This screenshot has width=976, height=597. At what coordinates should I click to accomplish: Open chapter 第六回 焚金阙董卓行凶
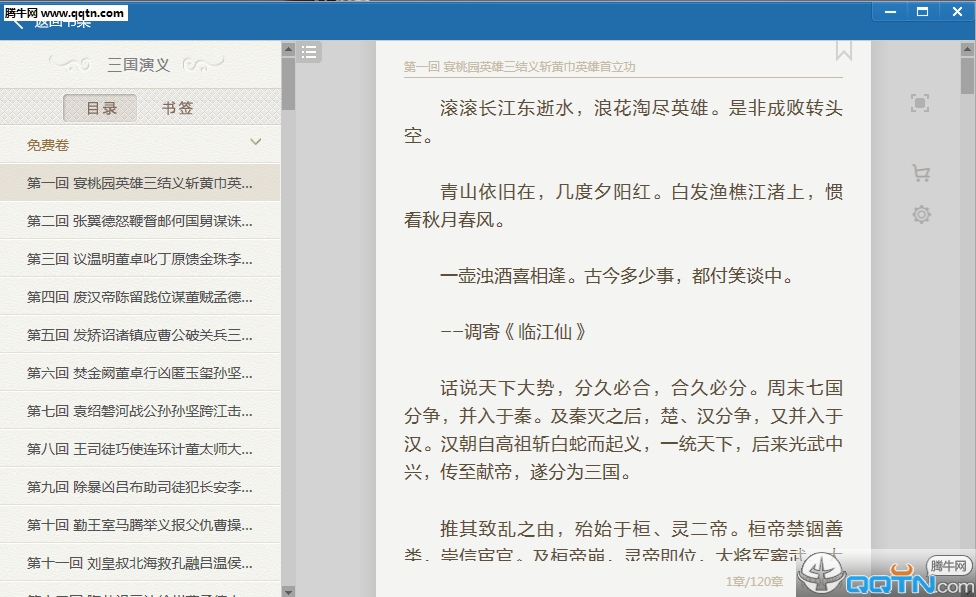pos(140,373)
